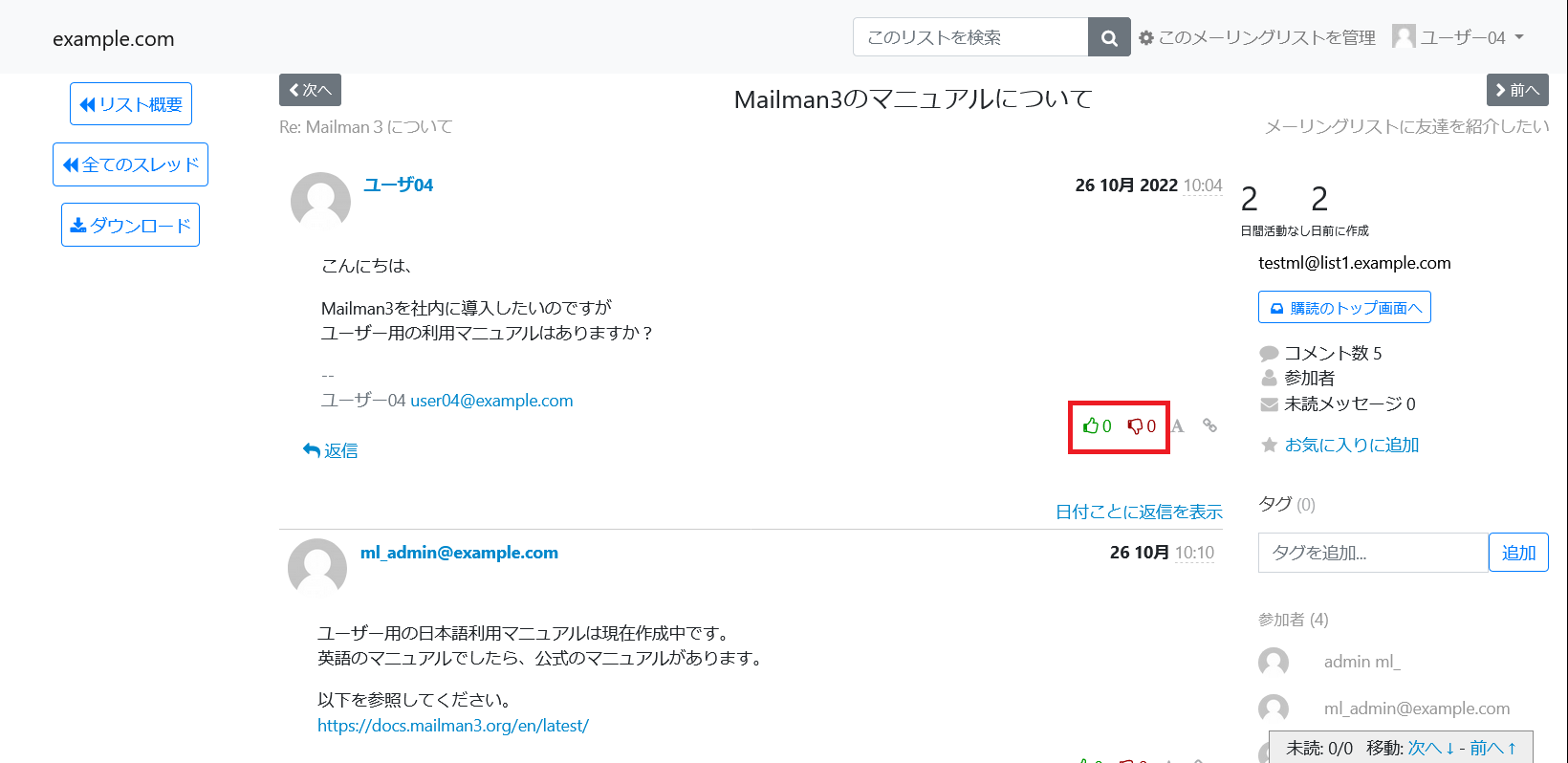Click the お気に入りに追加 favorite link
This screenshot has height=763, width=1568.
click(1351, 445)
